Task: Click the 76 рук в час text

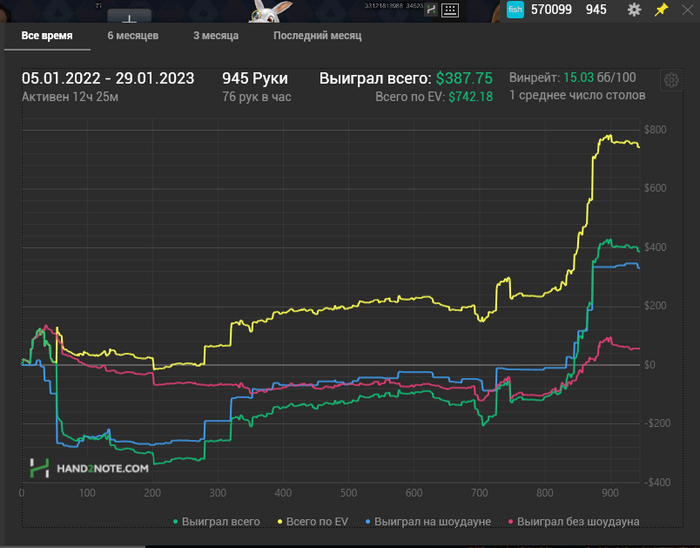Action: pos(257,97)
